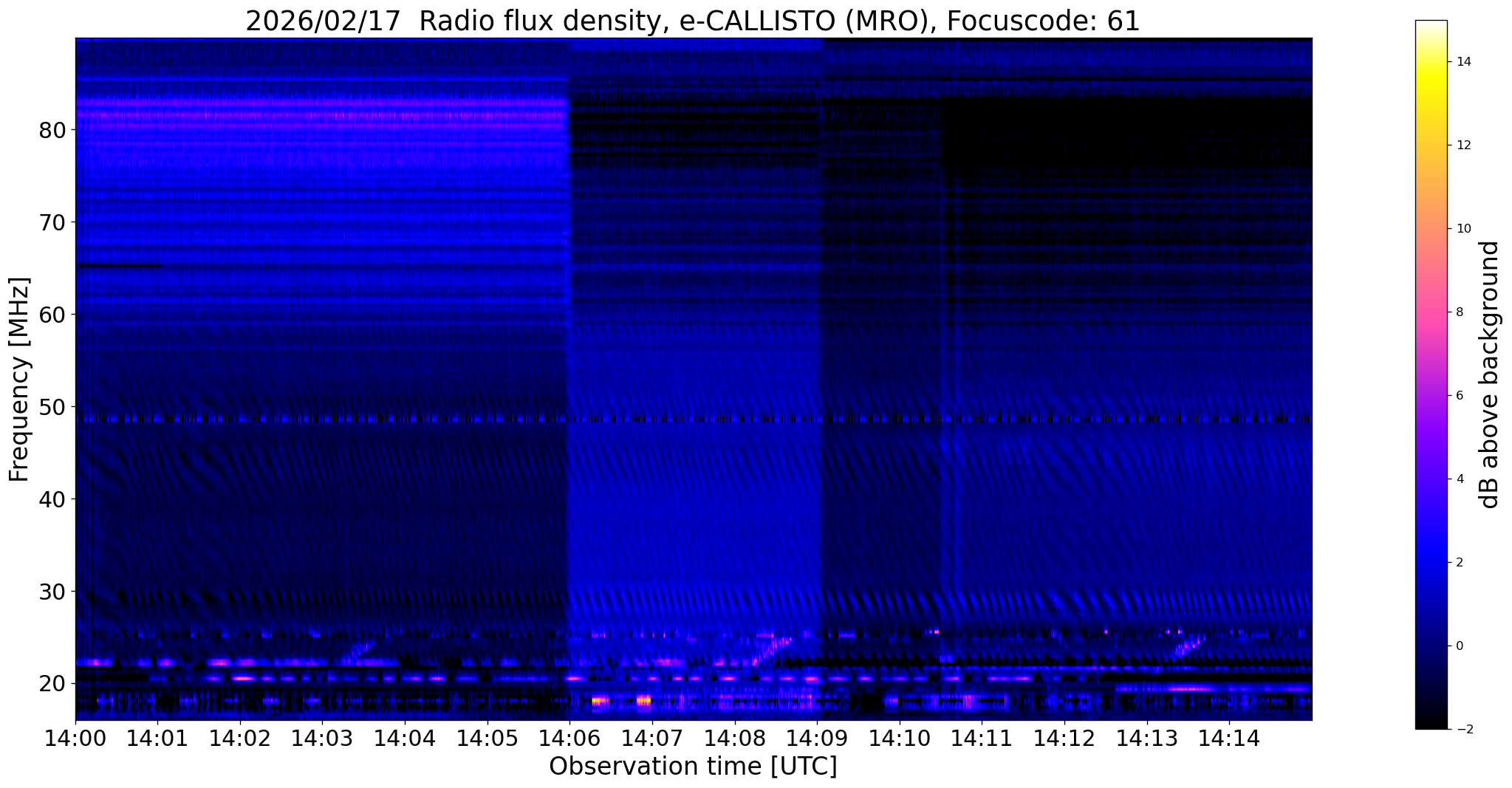Image resolution: width=1512 pixels, height=788 pixels.
Task: Click the dotted horizontal line near 48 MHz
Action: pos(694,419)
